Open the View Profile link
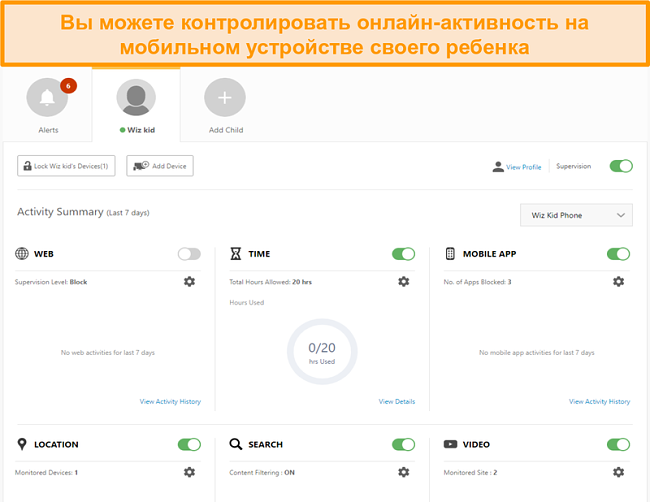The image size is (650, 502). (524, 167)
